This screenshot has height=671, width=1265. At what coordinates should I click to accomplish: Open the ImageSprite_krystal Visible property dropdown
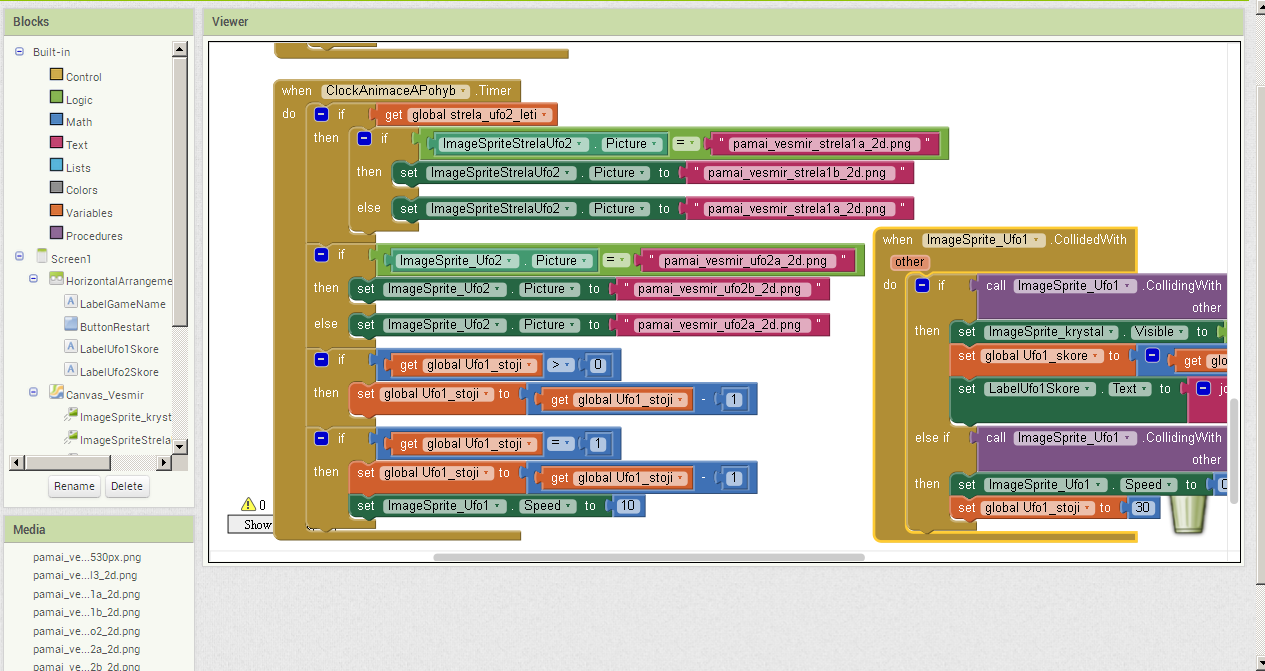(x=1160, y=332)
